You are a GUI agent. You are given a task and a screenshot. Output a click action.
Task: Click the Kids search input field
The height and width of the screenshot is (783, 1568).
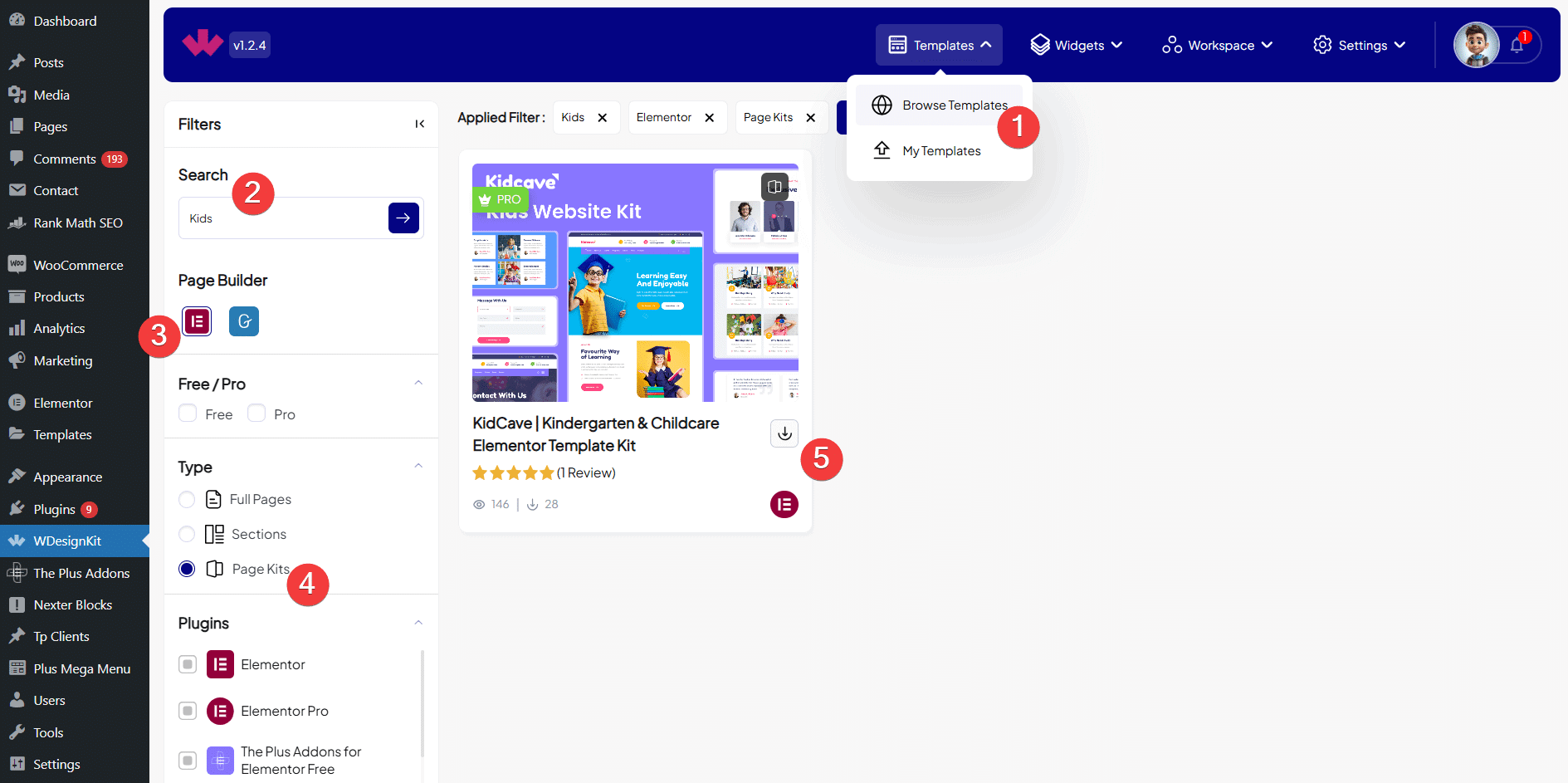coord(283,218)
